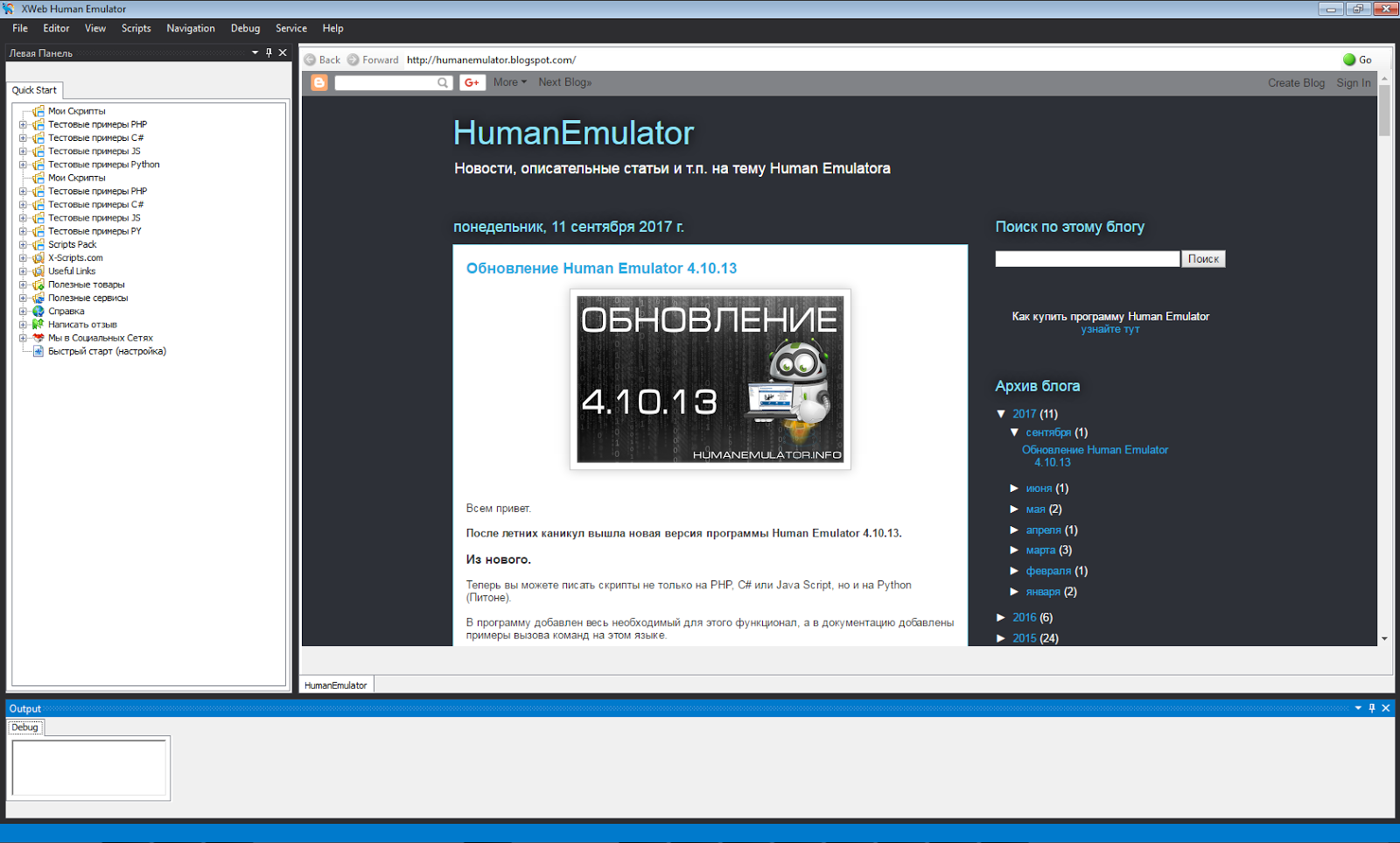Click the page vertical scrollbar down arrow

[x=1384, y=639]
